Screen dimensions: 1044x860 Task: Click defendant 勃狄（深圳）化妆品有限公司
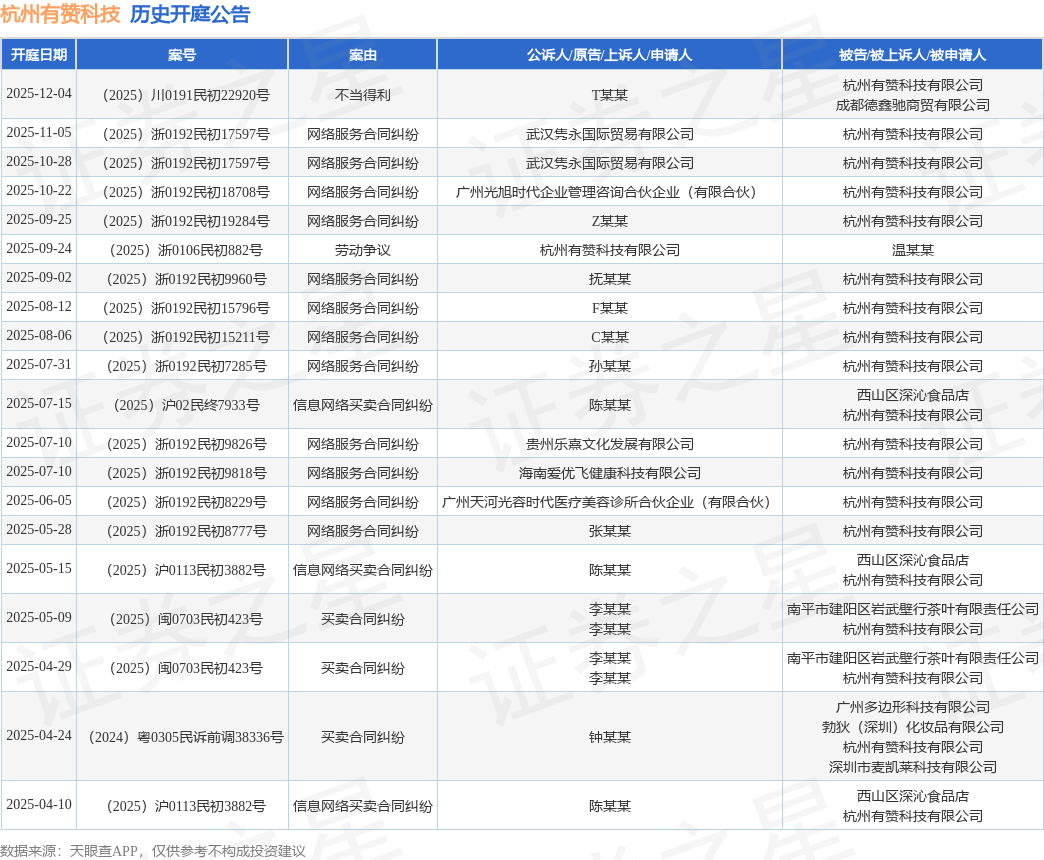912,727
